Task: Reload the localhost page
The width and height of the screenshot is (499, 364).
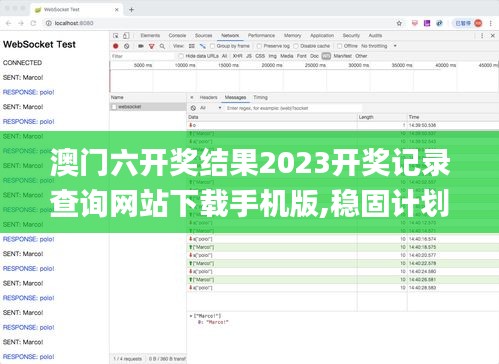Action: pos(33,23)
